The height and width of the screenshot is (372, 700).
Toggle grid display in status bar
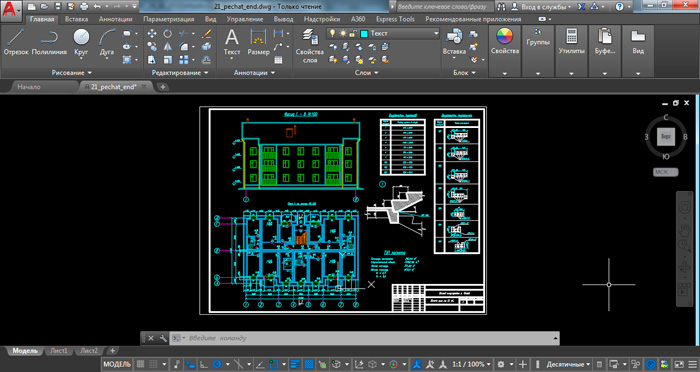(x=140, y=364)
